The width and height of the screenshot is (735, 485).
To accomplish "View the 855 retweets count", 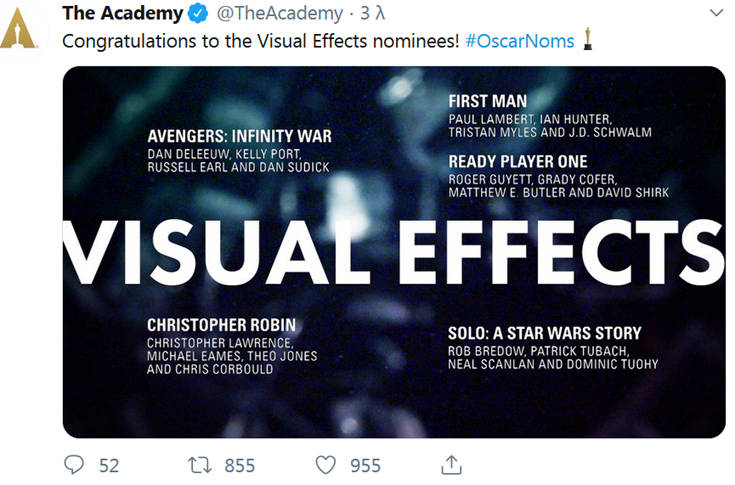I will click(x=240, y=466).
